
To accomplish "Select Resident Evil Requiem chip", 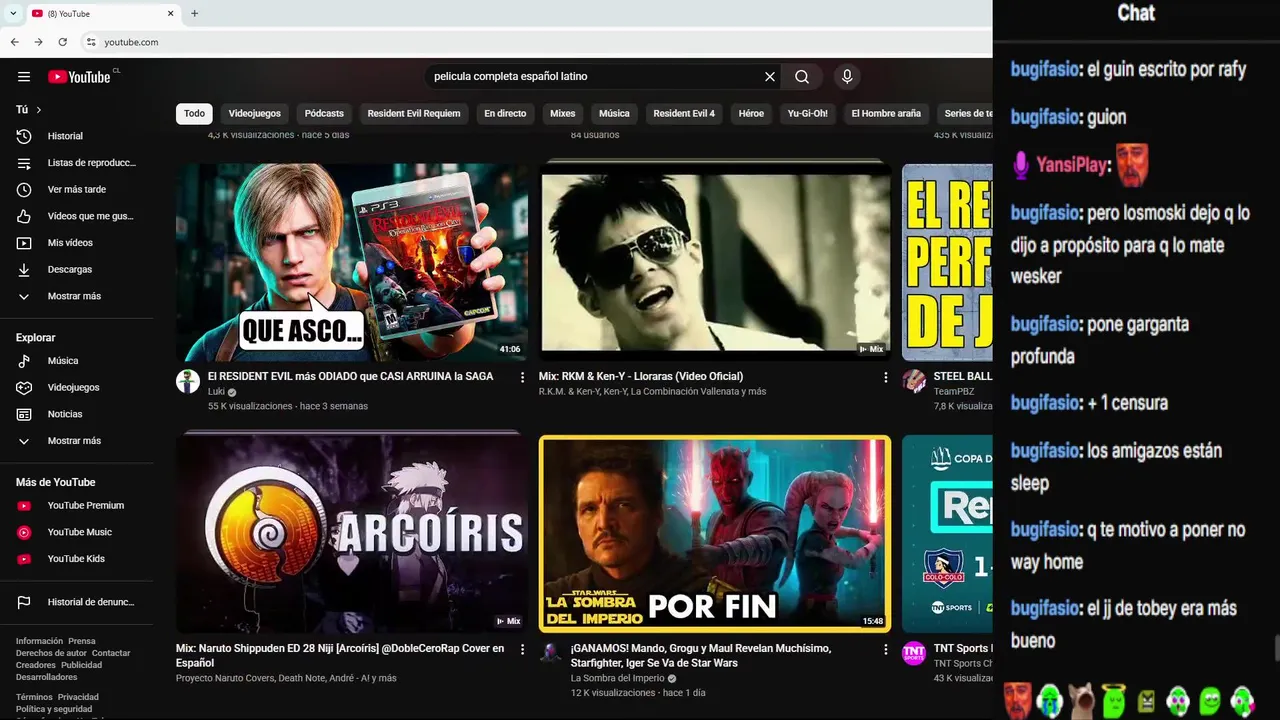I will click(414, 113).
